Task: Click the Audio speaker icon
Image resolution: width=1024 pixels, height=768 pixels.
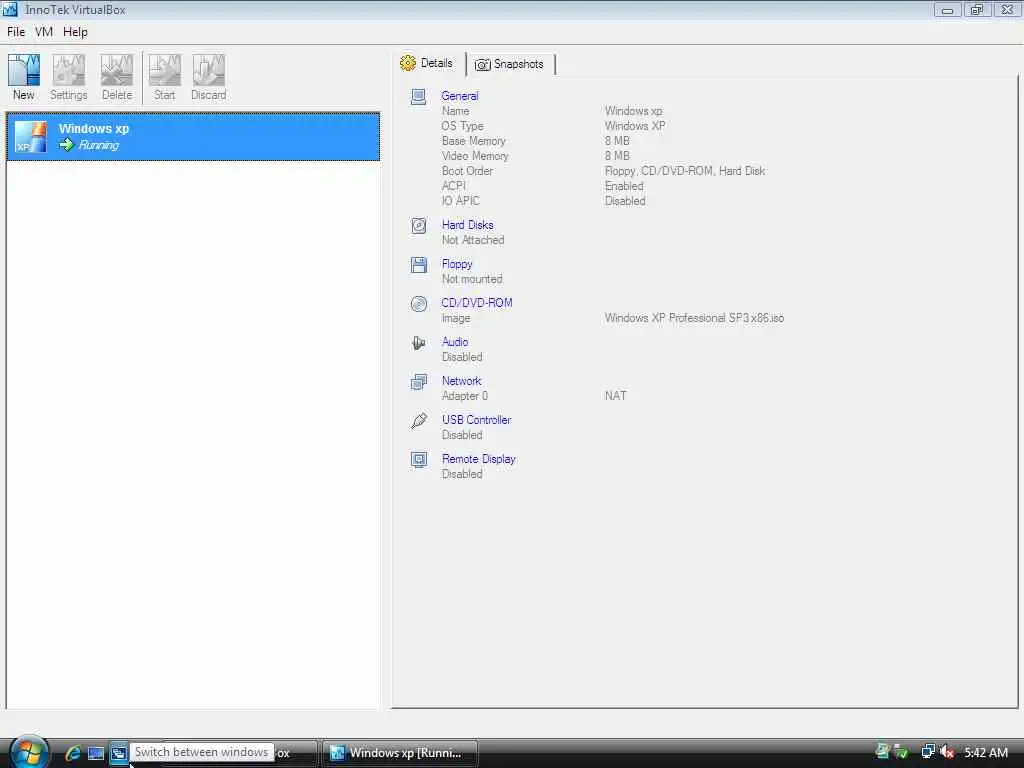Action: pos(419,343)
